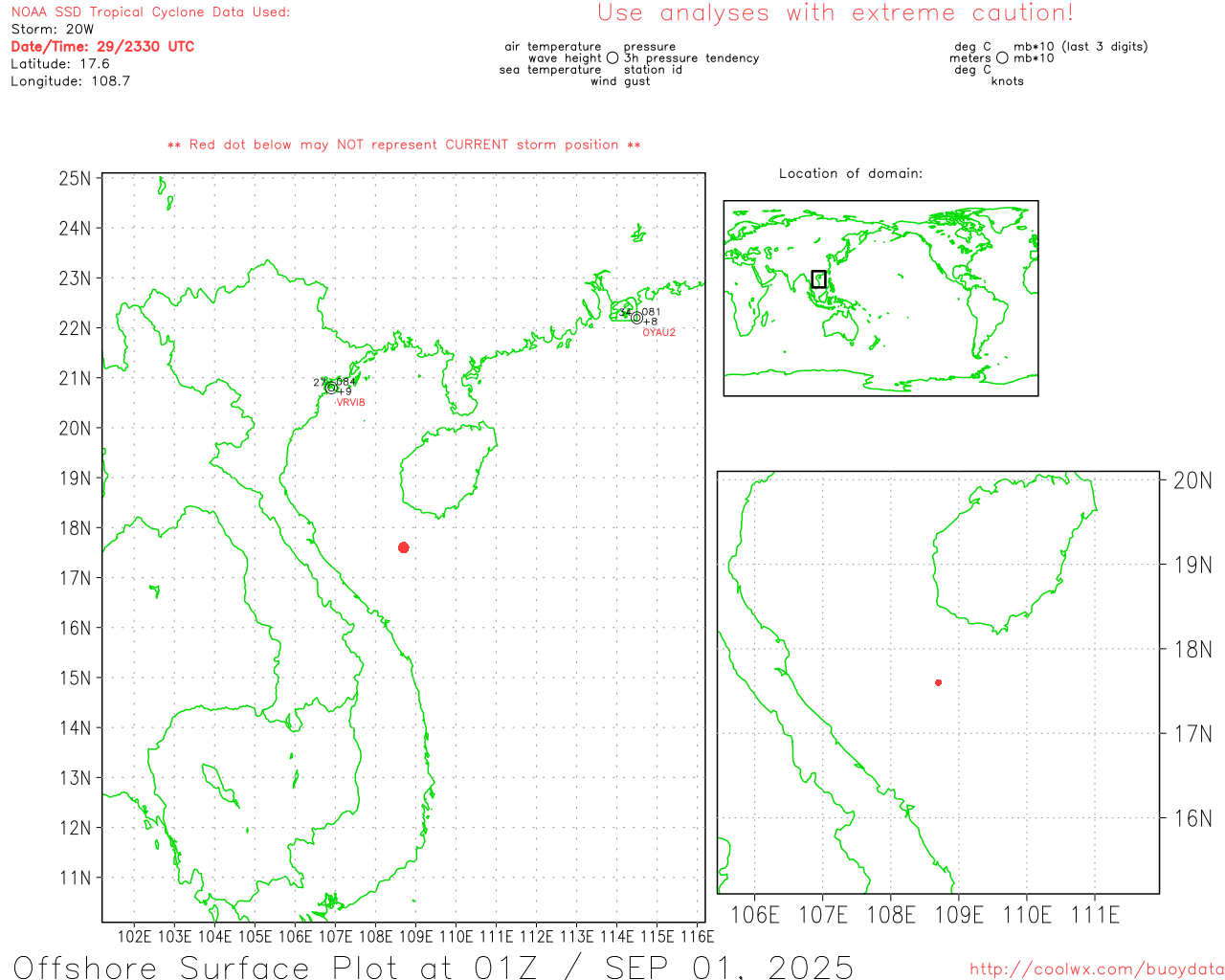Image resolution: width=1225 pixels, height=980 pixels.
Task: Click the '18N' label on main map axis
Action: click(x=76, y=528)
